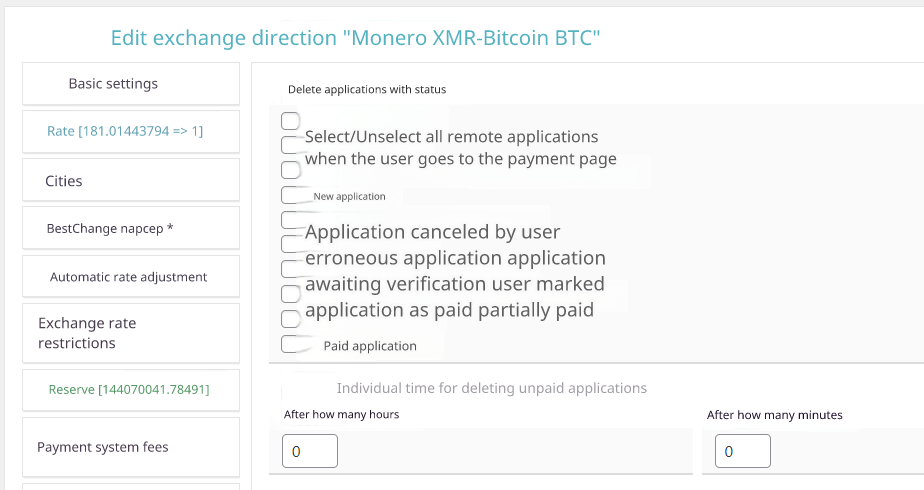
Task: Open the Cities section
Action: [x=130, y=181]
